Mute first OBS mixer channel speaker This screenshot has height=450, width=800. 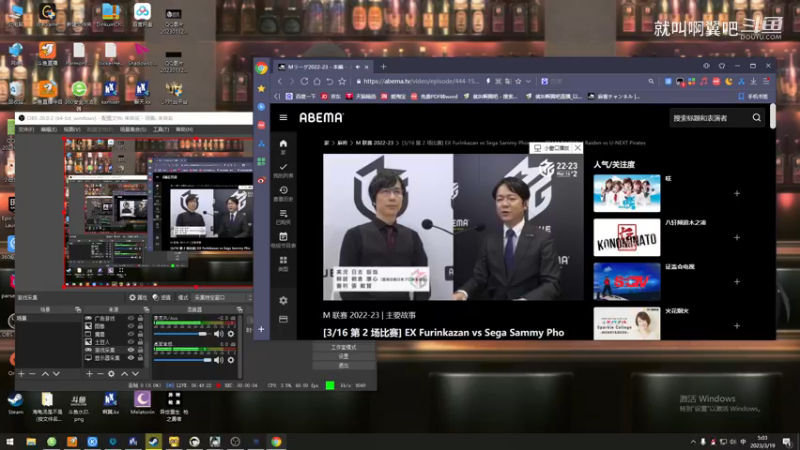pyautogui.click(x=219, y=334)
